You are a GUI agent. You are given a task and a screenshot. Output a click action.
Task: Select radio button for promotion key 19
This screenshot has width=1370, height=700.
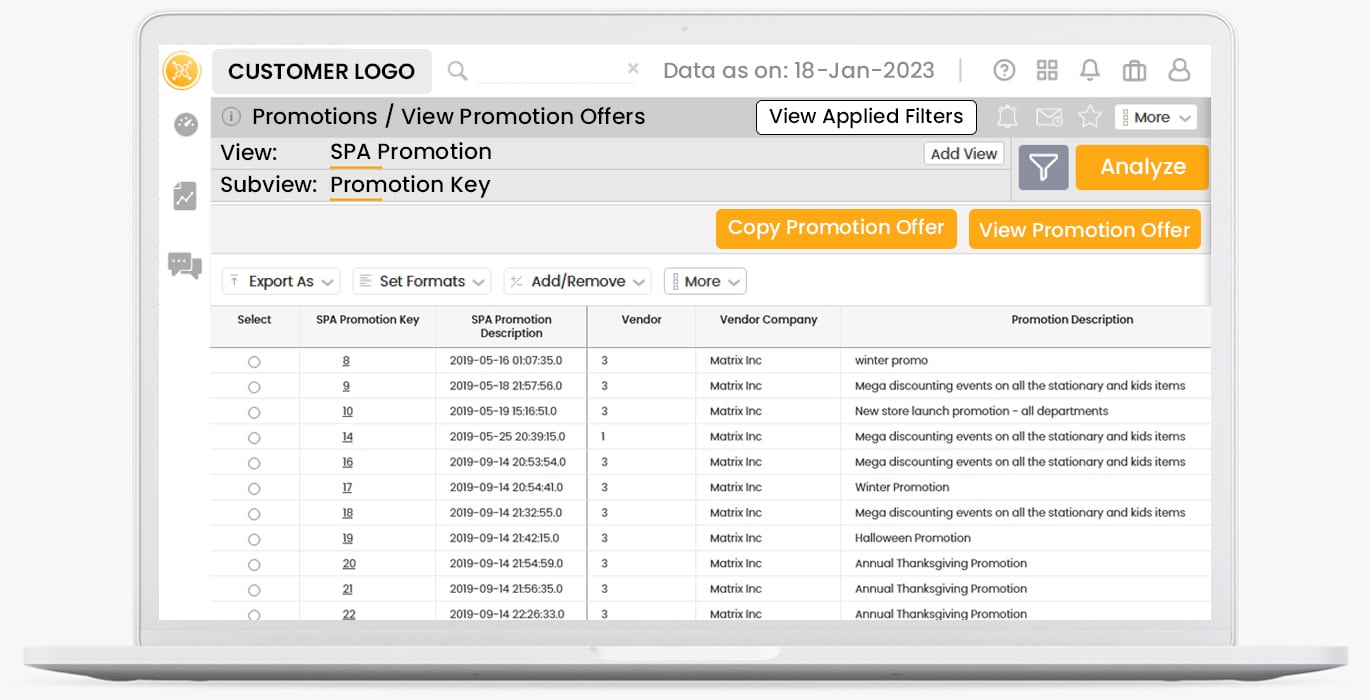click(x=254, y=539)
